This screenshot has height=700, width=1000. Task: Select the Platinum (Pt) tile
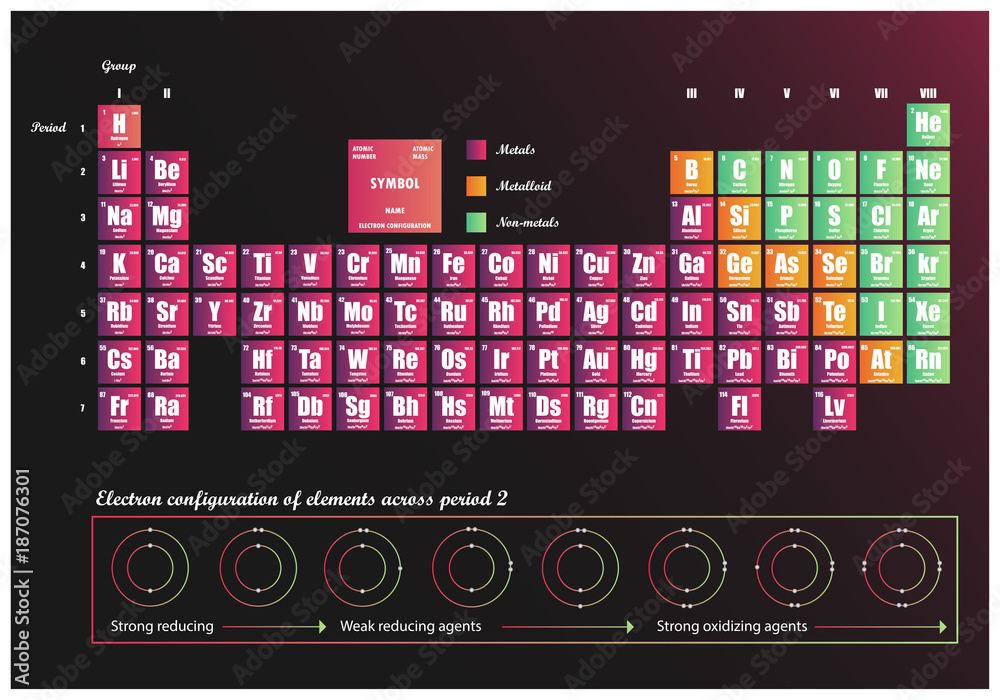548,362
